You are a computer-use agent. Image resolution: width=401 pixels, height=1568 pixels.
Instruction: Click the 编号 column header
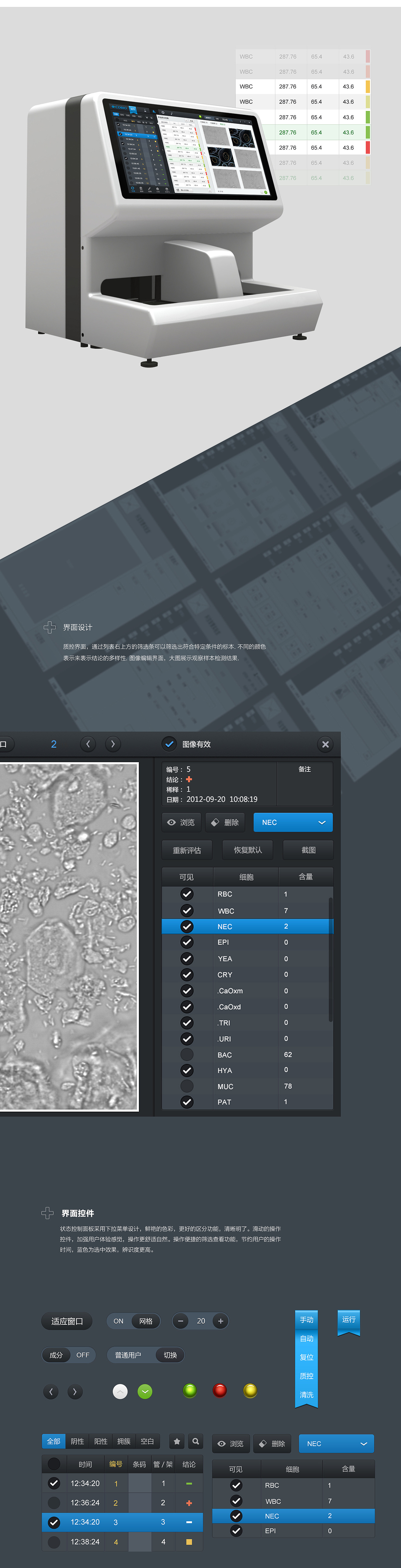116,1464
